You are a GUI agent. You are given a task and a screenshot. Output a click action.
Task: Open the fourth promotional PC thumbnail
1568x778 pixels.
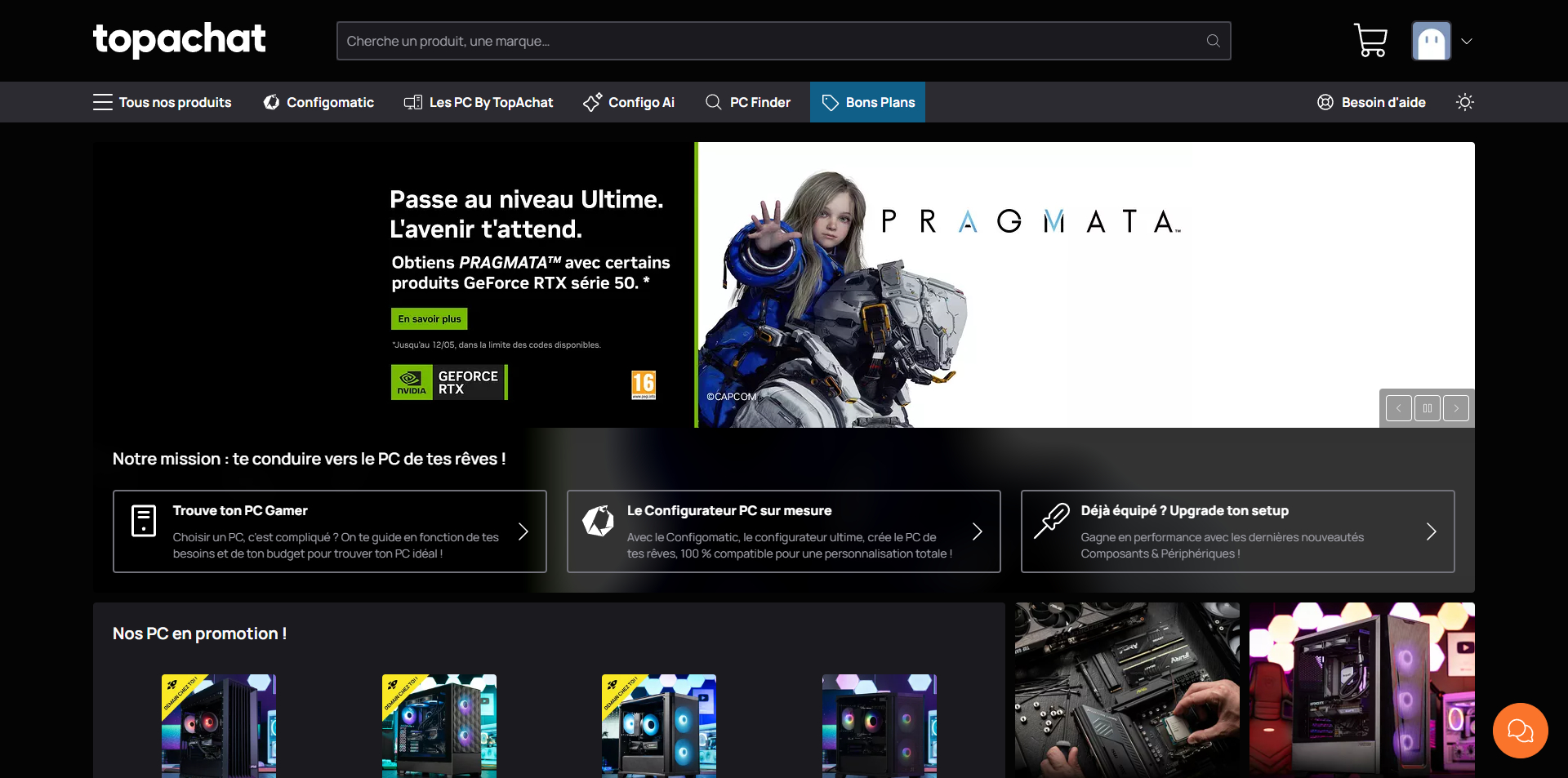[x=880, y=726]
